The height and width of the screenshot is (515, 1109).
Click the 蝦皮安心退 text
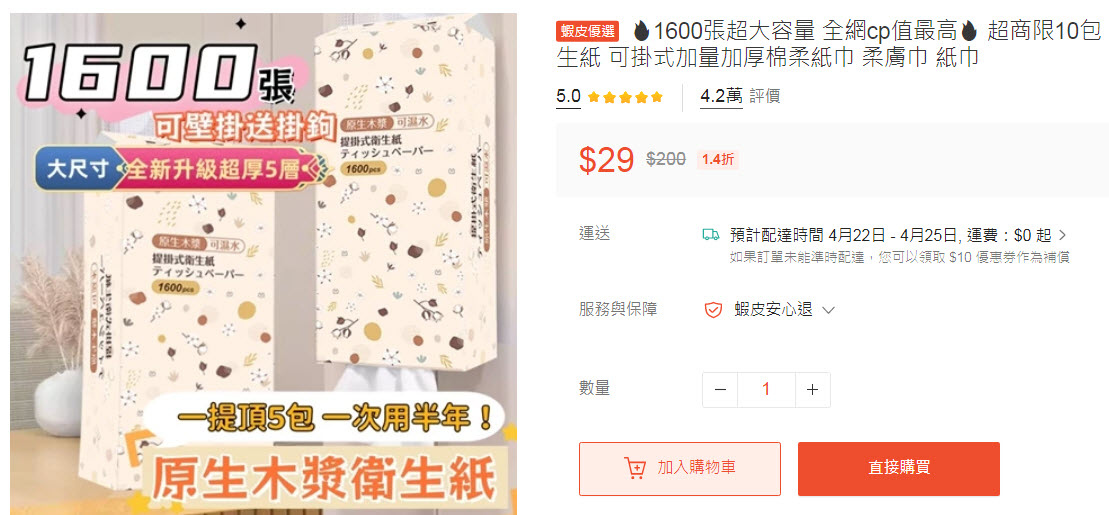(773, 310)
